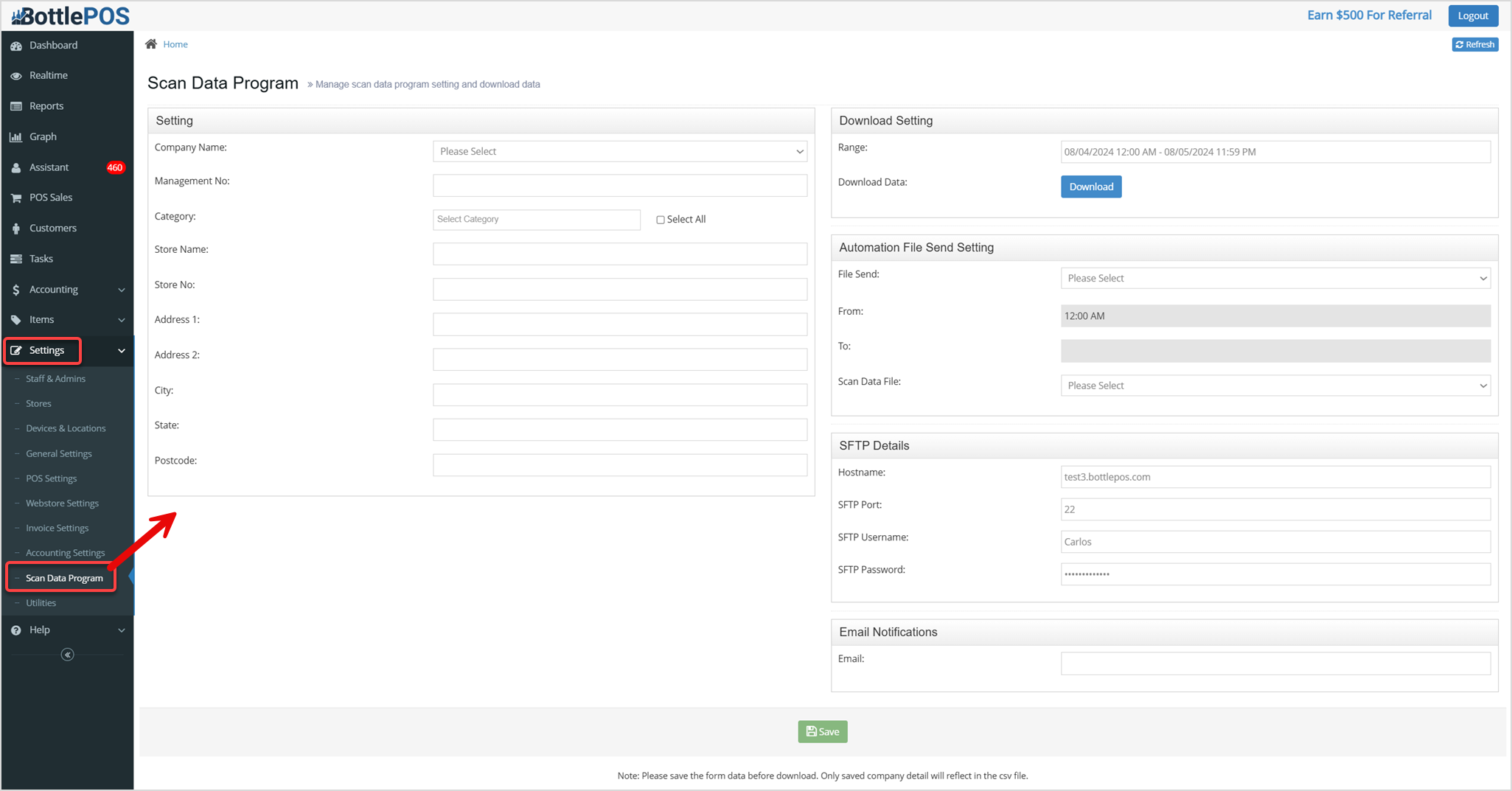Save the scan data settings

click(x=822, y=731)
